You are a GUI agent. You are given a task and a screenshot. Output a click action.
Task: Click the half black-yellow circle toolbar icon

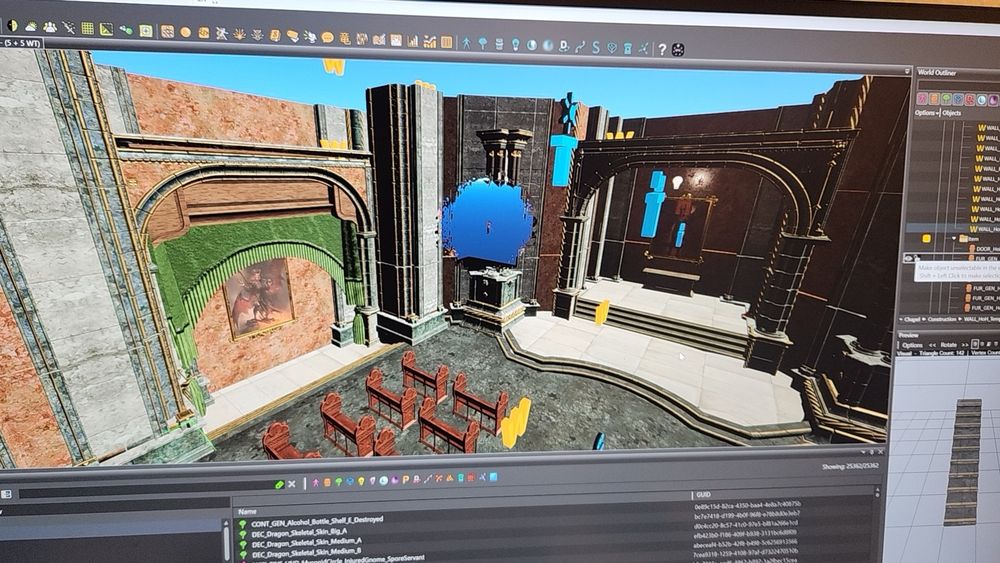pyautogui.click(x=12, y=26)
